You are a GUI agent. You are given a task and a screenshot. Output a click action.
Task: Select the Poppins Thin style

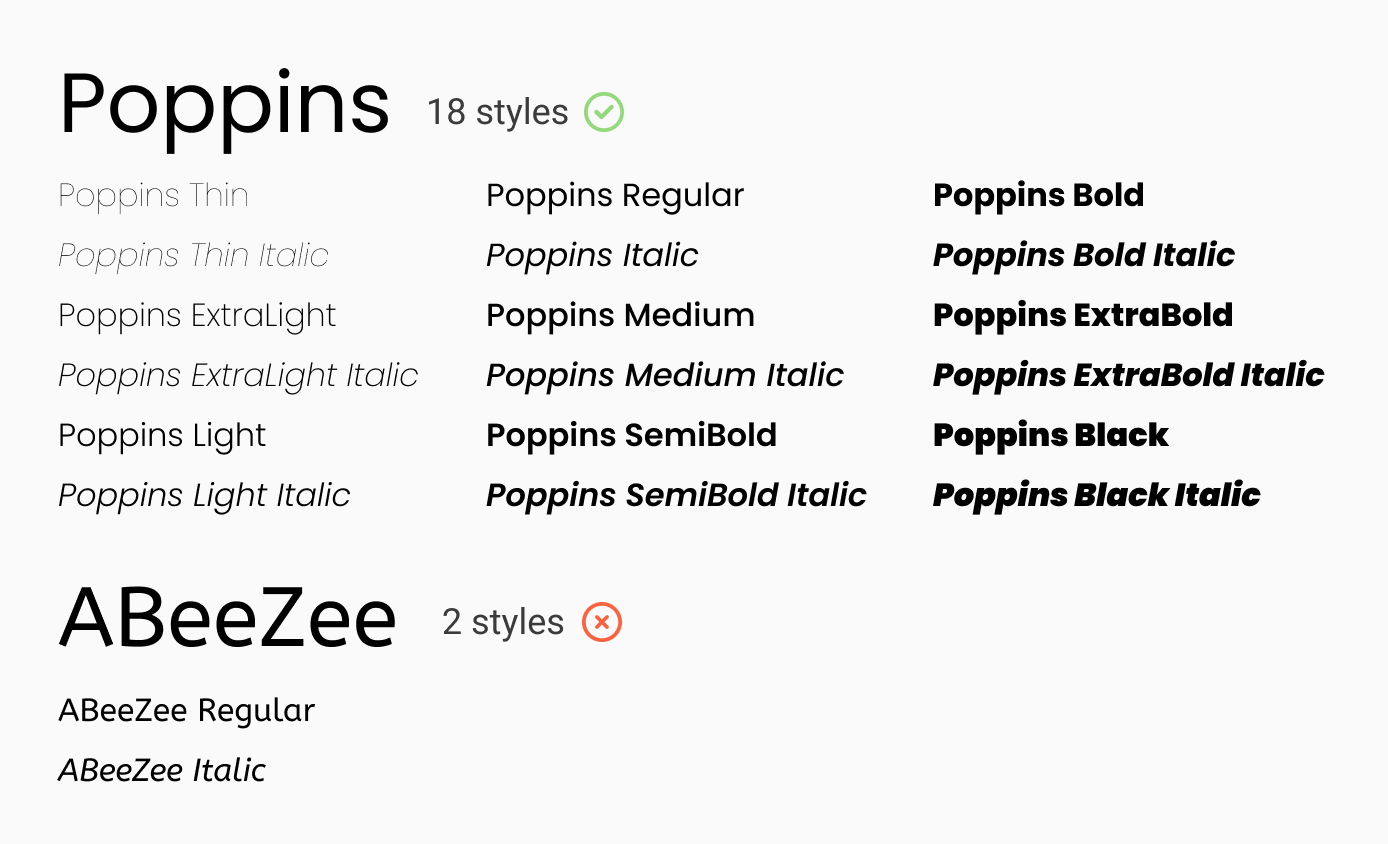(x=154, y=196)
